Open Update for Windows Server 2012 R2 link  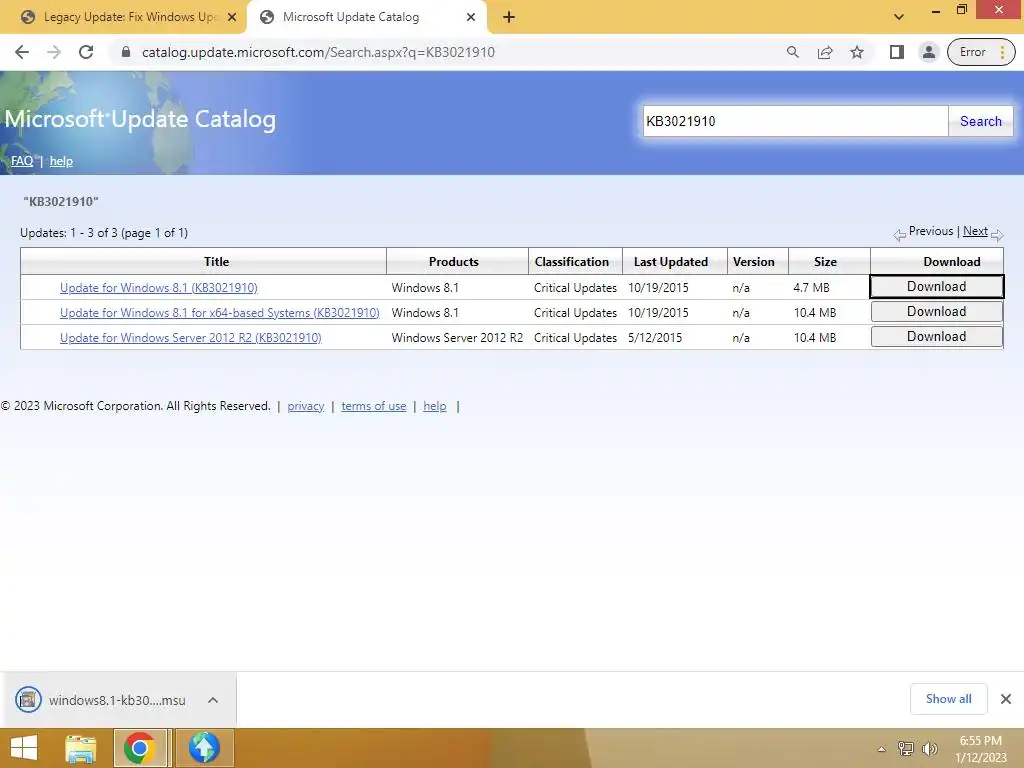pyautogui.click(x=191, y=338)
